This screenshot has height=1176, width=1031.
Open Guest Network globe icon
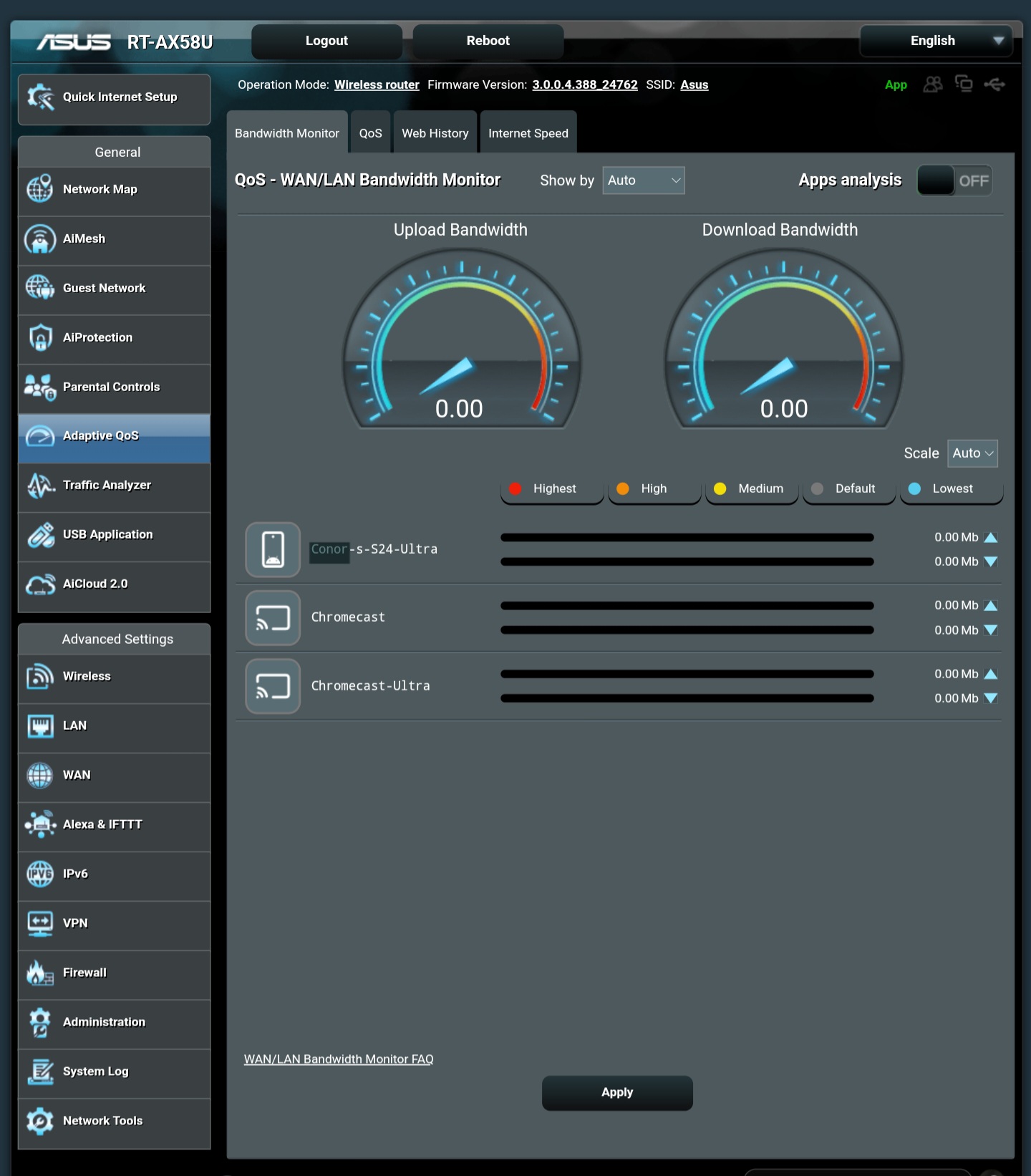40,288
